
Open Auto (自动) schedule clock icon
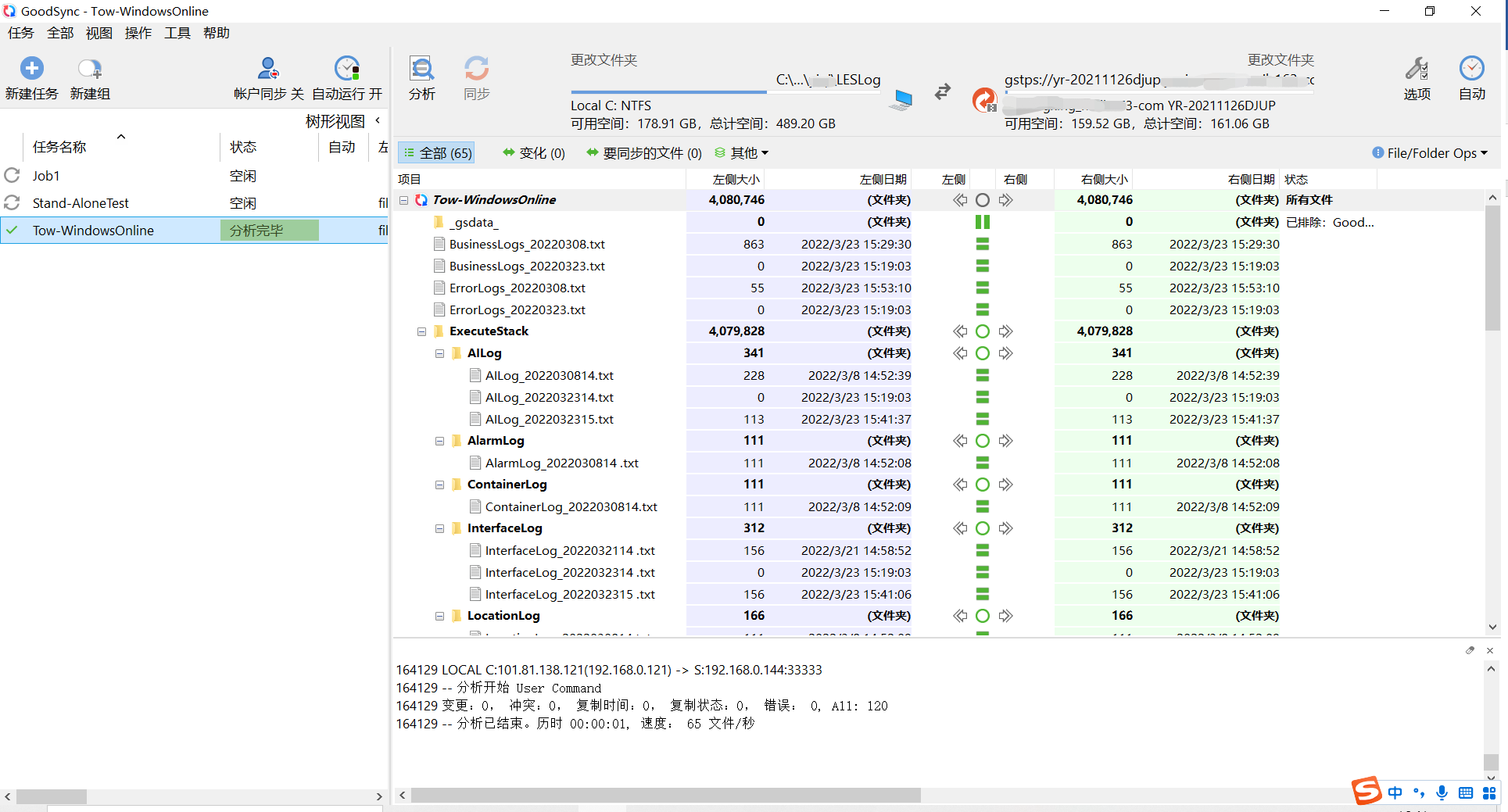click(1472, 69)
